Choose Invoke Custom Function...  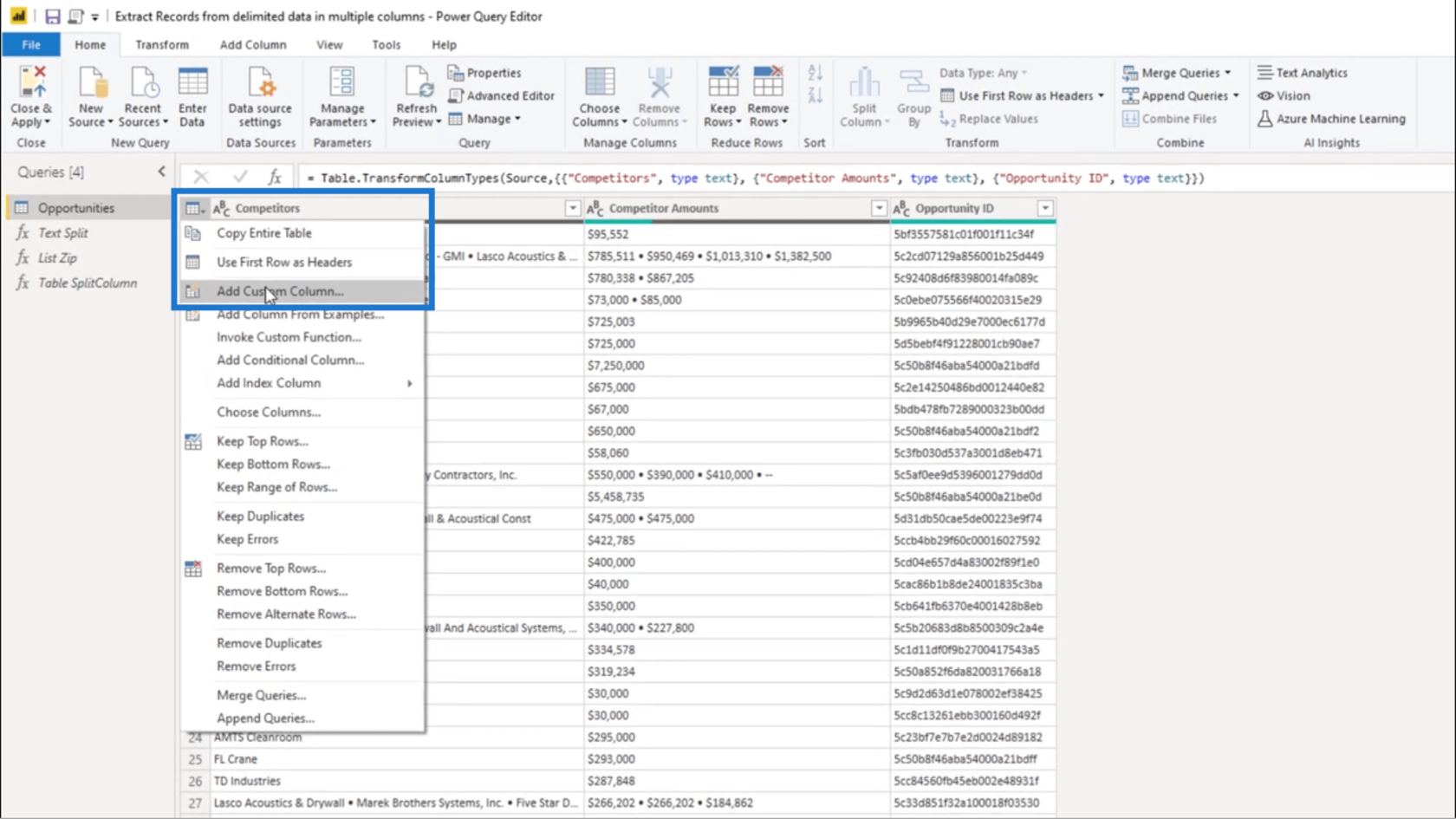pyautogui.click(x=302, y=337)
